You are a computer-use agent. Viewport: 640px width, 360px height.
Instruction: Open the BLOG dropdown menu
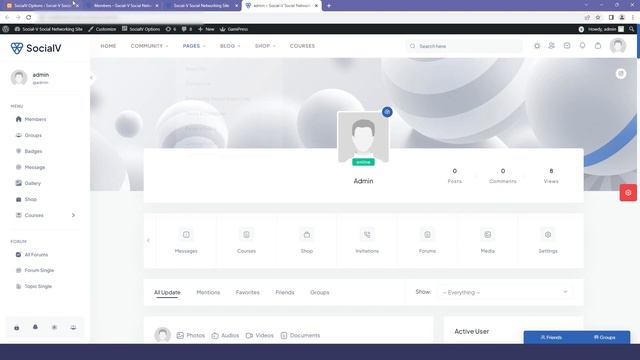pyautogui.click(x=230, y=46)
